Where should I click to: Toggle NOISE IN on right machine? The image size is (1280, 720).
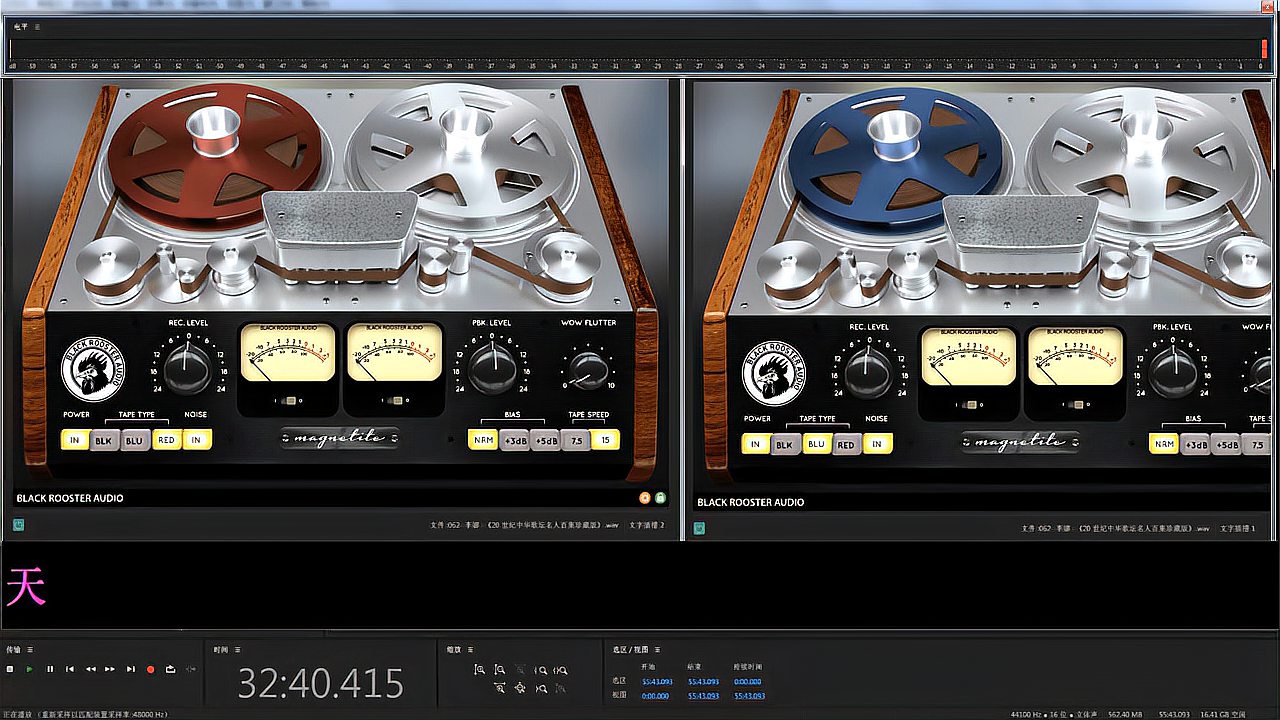click(x=877, y=444)
